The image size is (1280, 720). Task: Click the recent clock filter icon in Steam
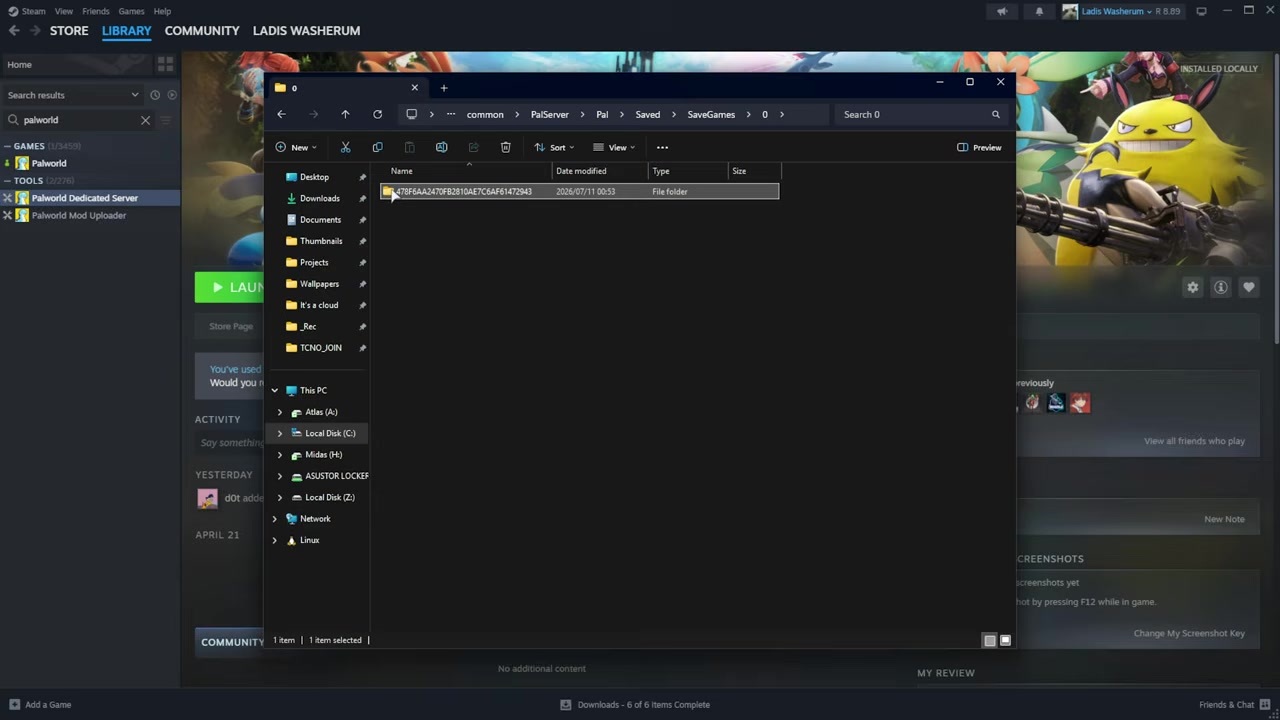(155, 95)
